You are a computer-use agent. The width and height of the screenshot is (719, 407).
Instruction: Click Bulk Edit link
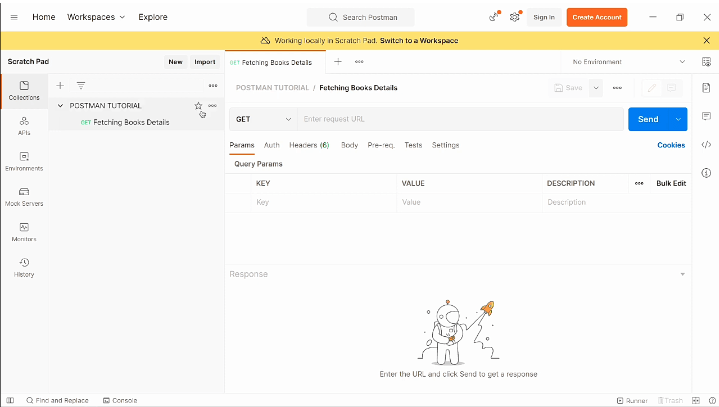[x=671, y=183]
